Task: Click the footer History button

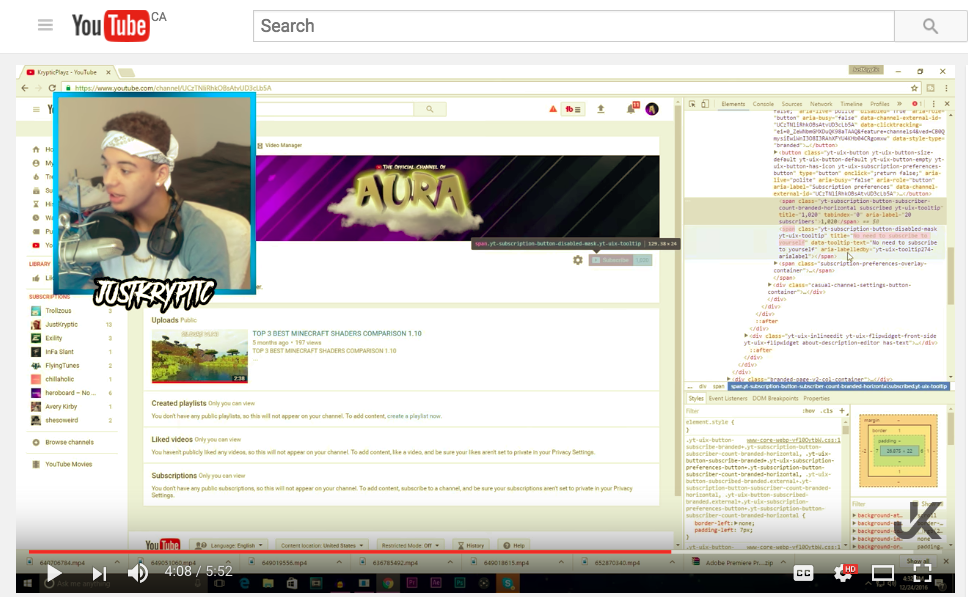Action: click(x=470, y=545)
